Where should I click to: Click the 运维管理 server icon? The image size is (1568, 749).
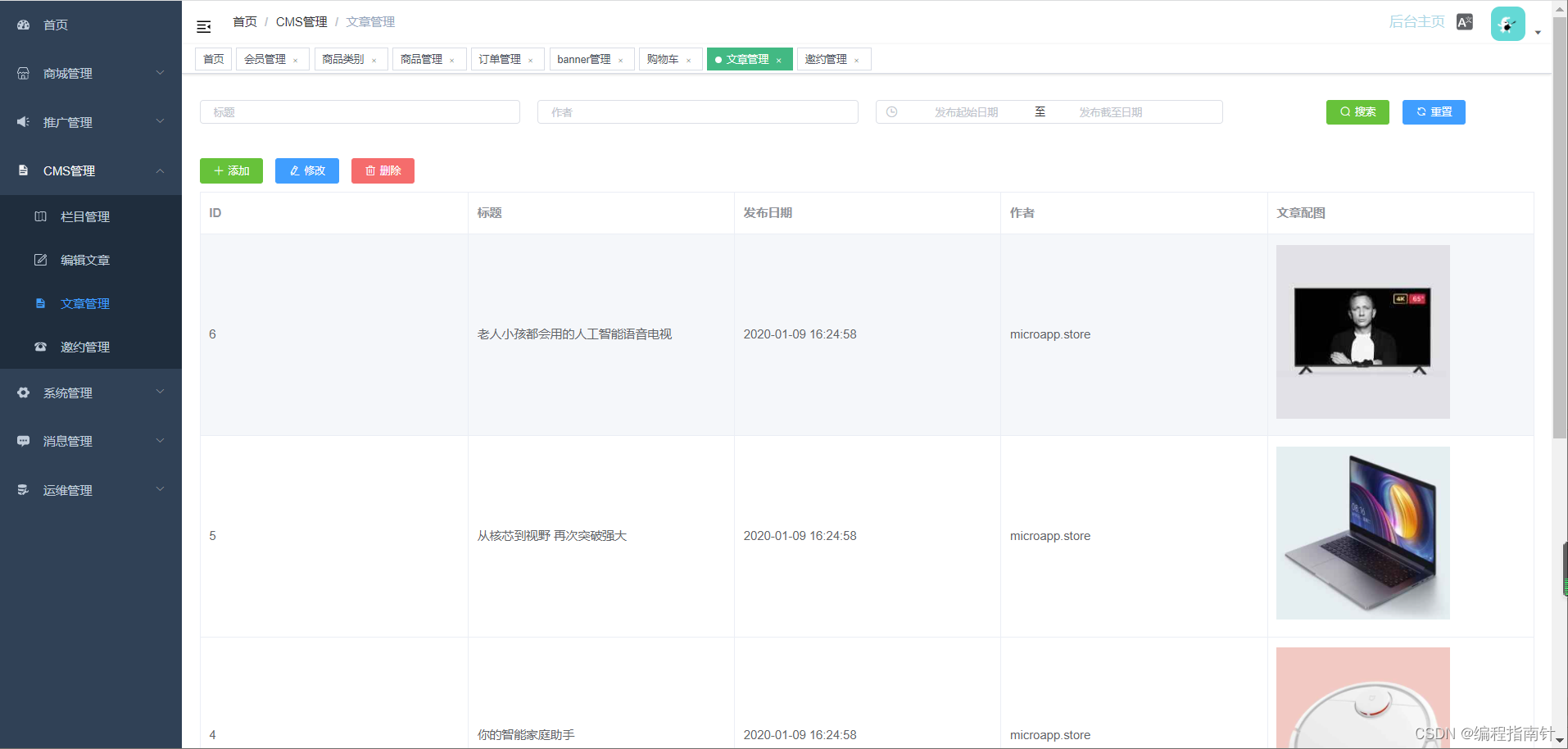[x=24, y=490]
